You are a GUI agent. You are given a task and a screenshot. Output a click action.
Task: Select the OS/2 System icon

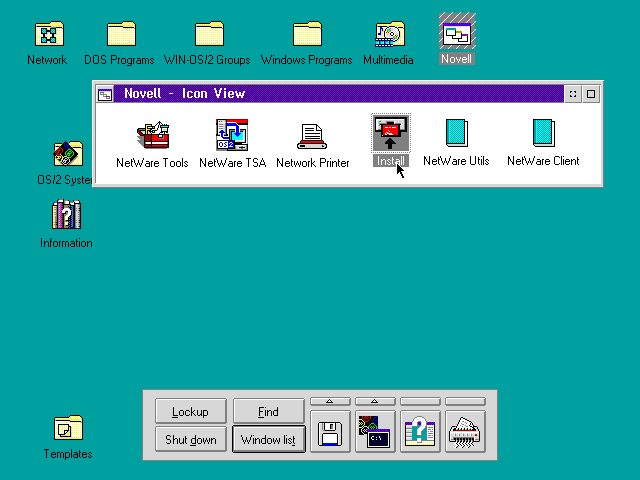click(68, 154)
